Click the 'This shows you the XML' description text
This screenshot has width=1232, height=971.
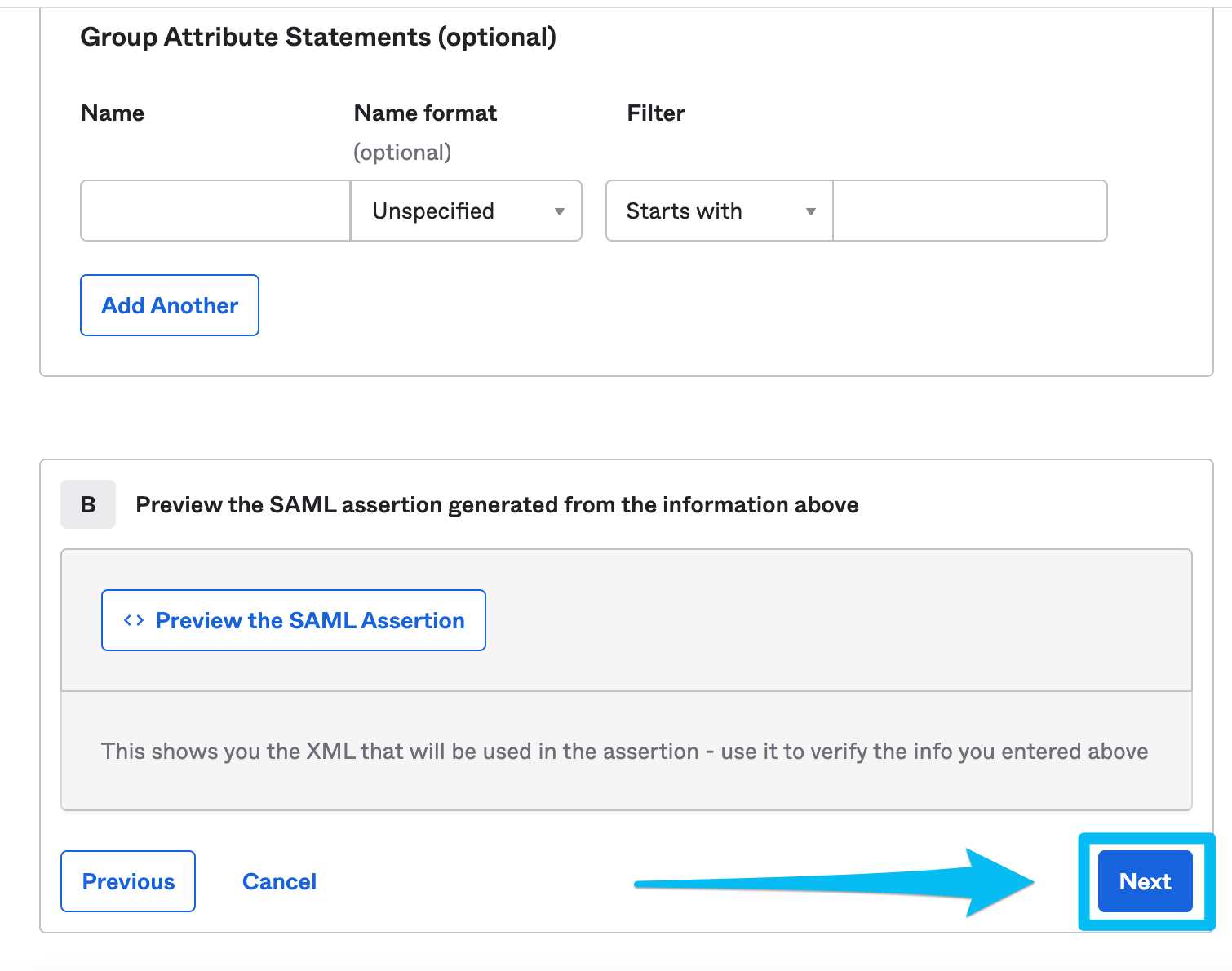(x=624, y=752)
